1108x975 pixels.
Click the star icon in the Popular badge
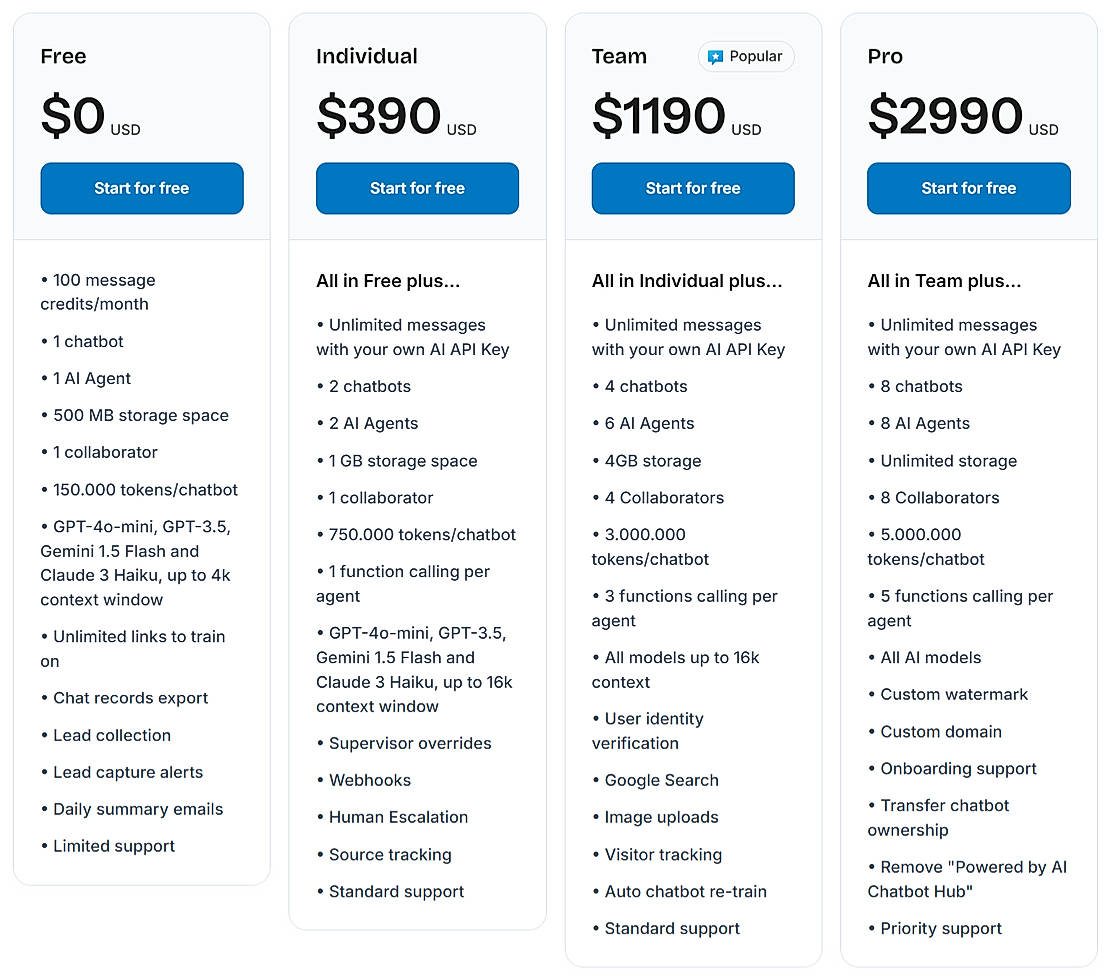pos(715,57)
